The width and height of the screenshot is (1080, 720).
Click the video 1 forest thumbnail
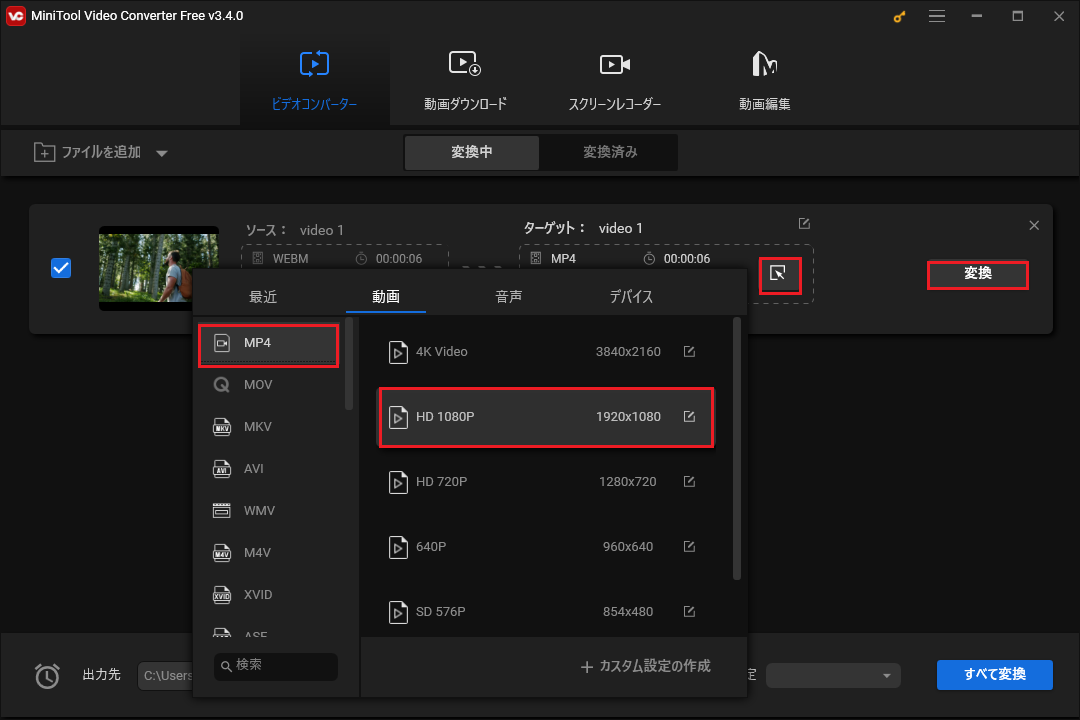(x=158, y=268)
